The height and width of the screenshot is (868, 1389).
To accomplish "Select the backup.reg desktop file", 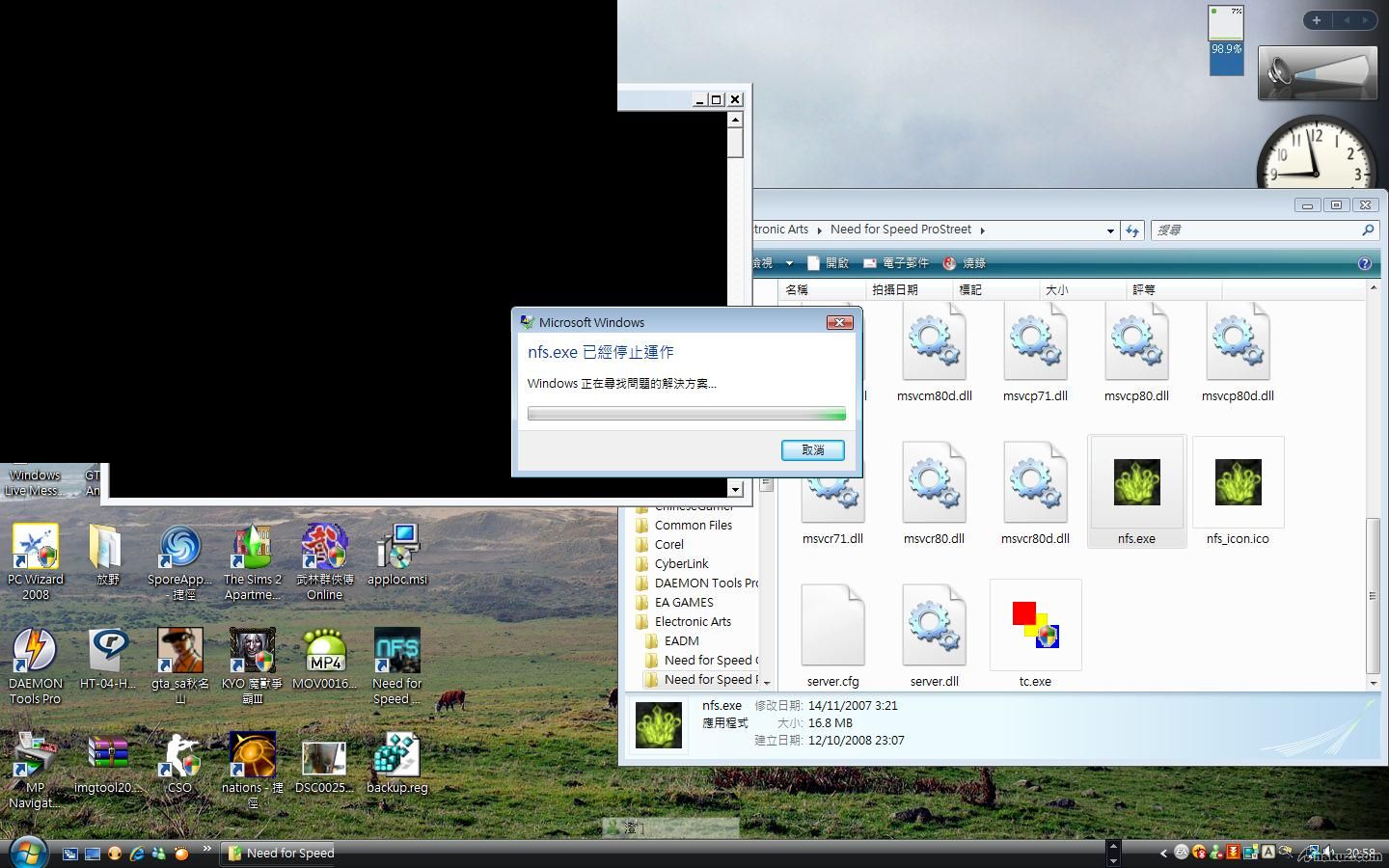I will point(397,763).
